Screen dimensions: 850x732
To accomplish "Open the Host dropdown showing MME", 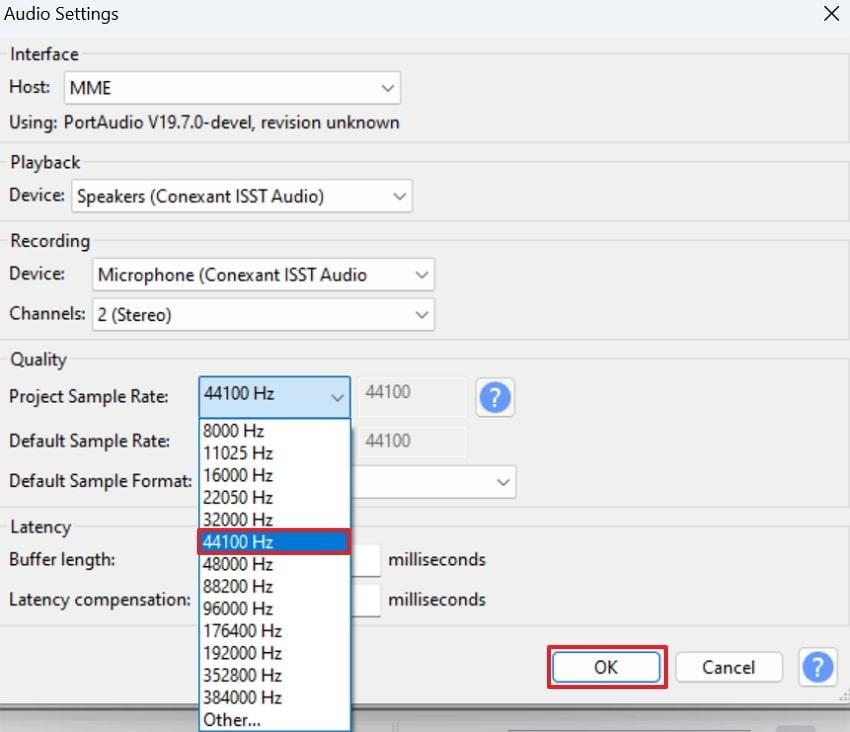I will (x=232, y=87).
